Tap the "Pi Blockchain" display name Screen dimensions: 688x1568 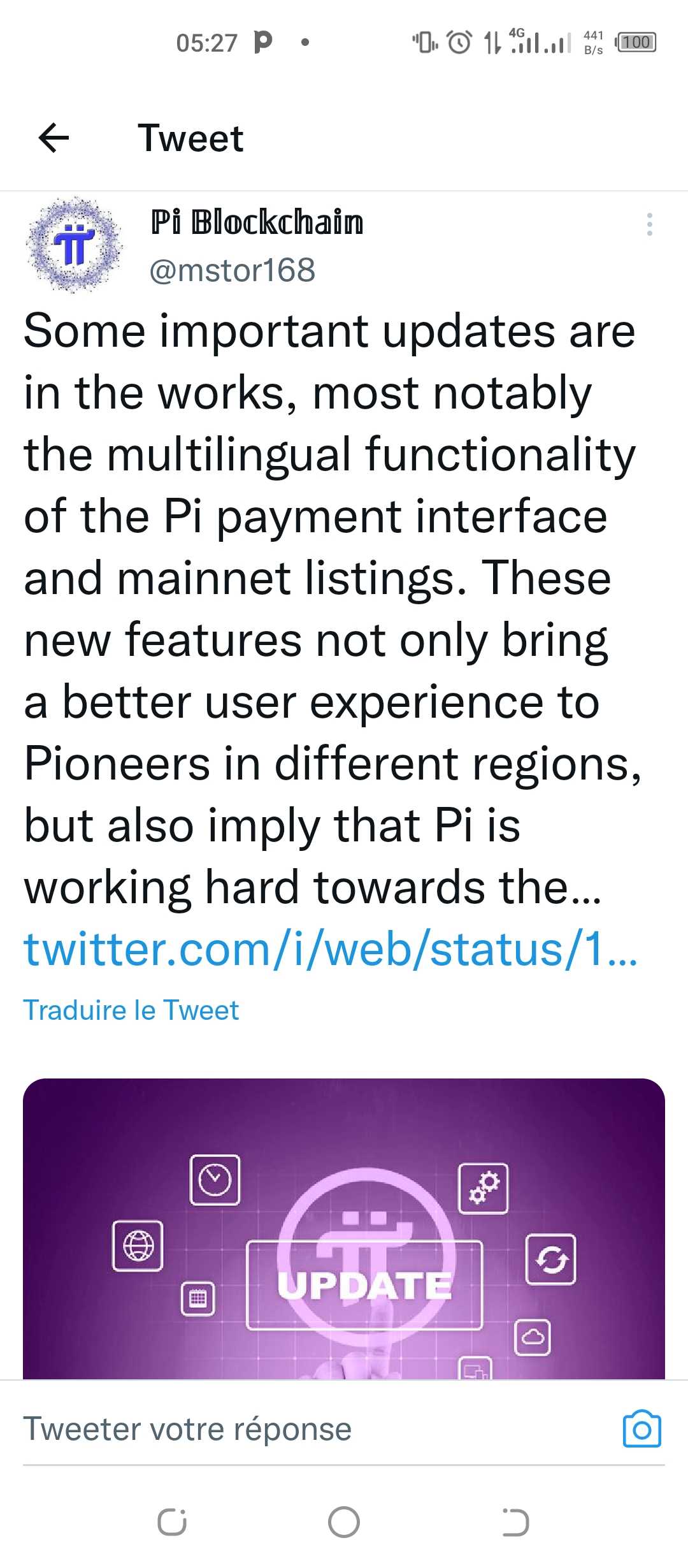[257, 222]
